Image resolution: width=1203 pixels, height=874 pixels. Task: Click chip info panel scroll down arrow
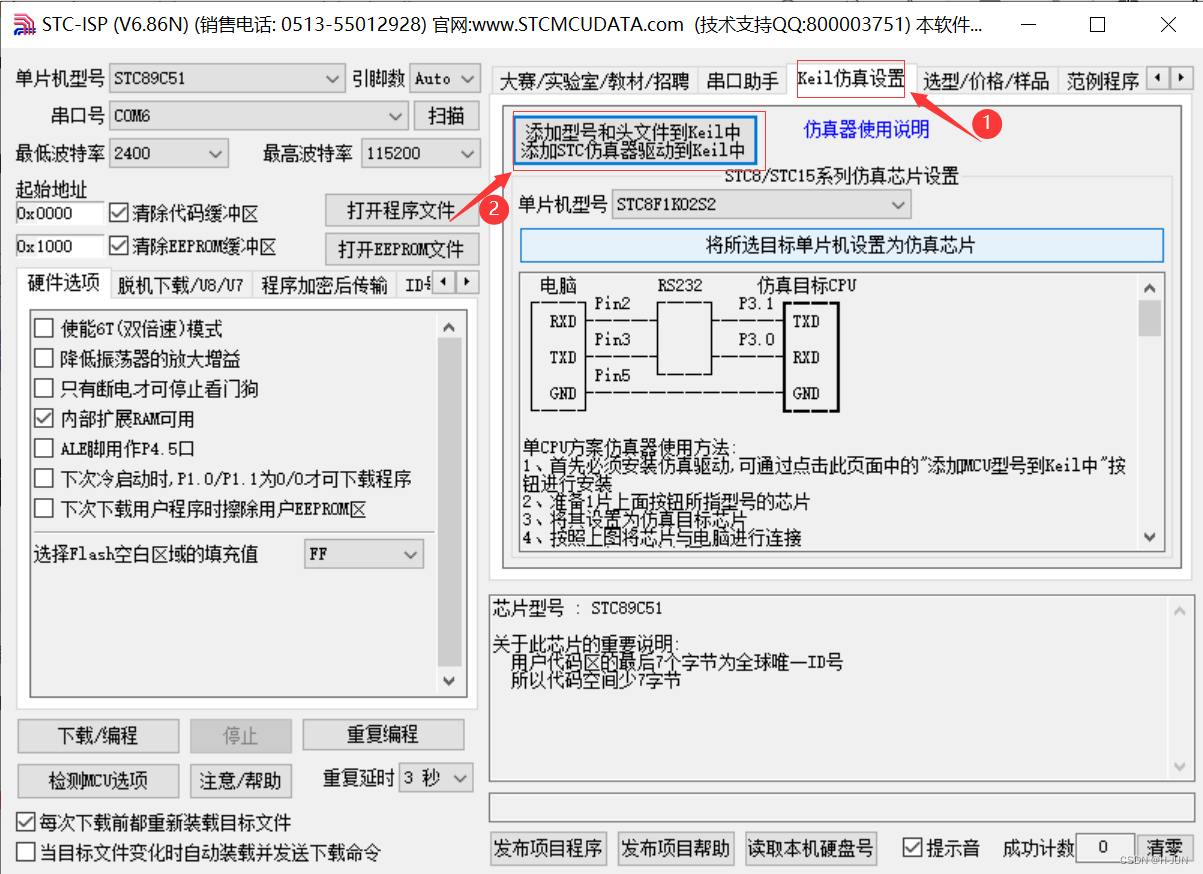(x=1181, y=769)
